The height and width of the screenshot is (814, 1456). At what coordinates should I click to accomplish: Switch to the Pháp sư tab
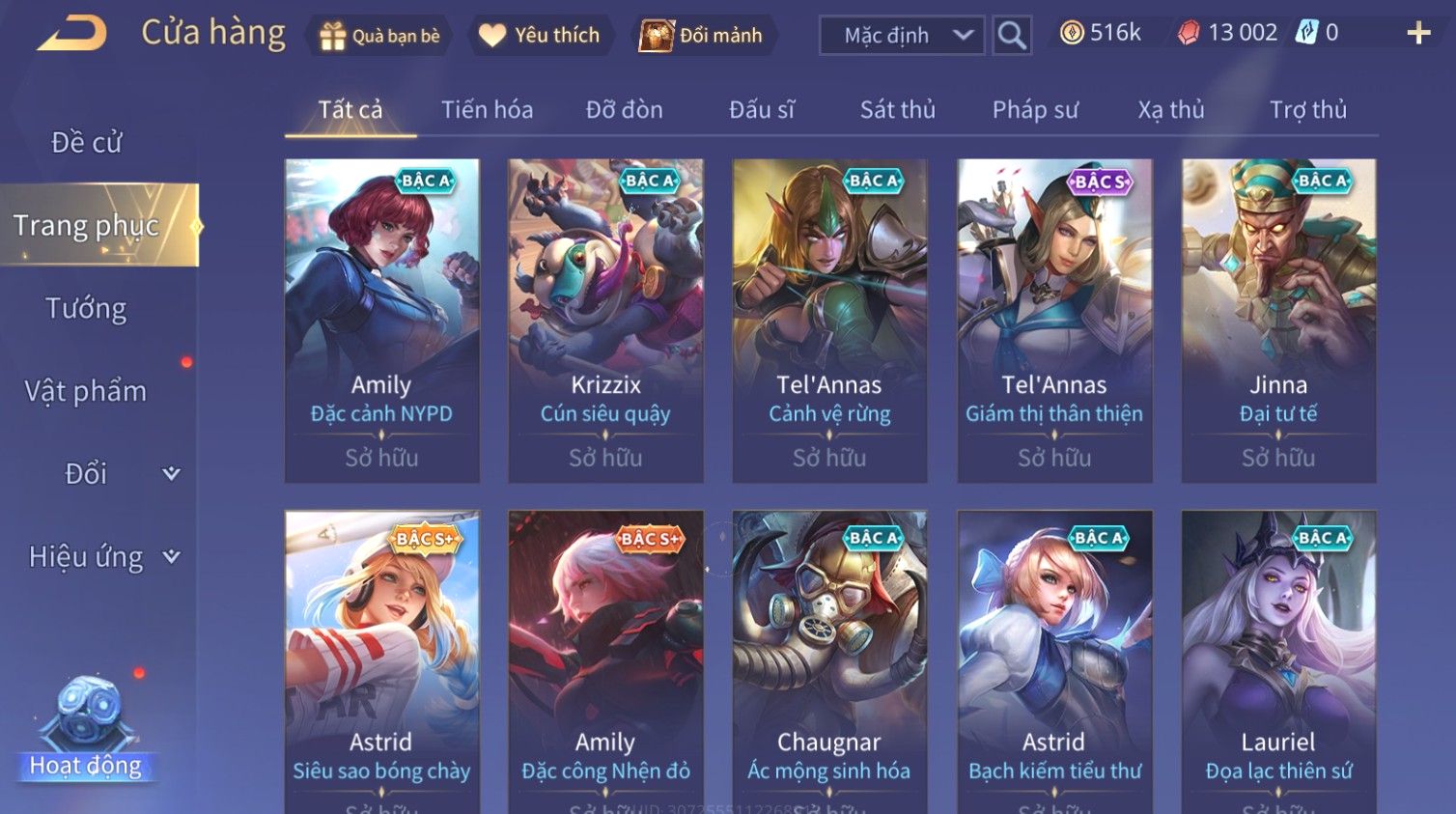tap(1035, 110)
